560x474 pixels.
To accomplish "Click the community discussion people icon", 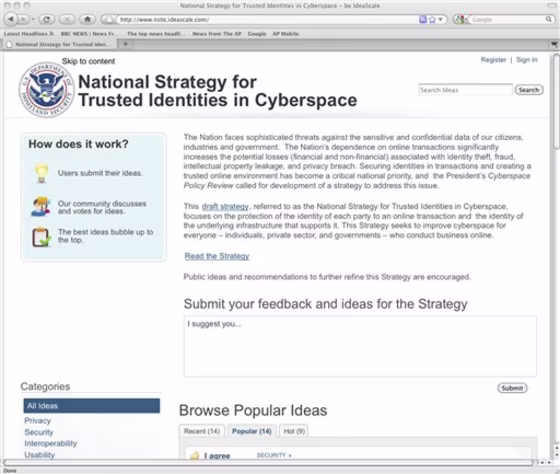I will [x=40, y=206].
